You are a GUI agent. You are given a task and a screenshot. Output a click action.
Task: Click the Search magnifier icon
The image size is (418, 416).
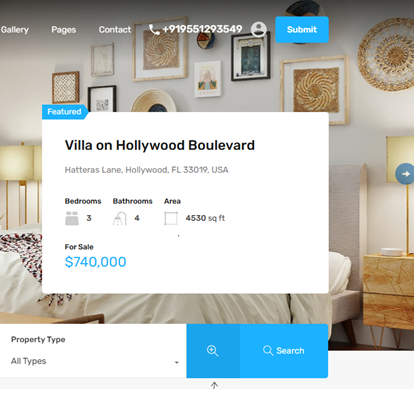click(268, 351)
